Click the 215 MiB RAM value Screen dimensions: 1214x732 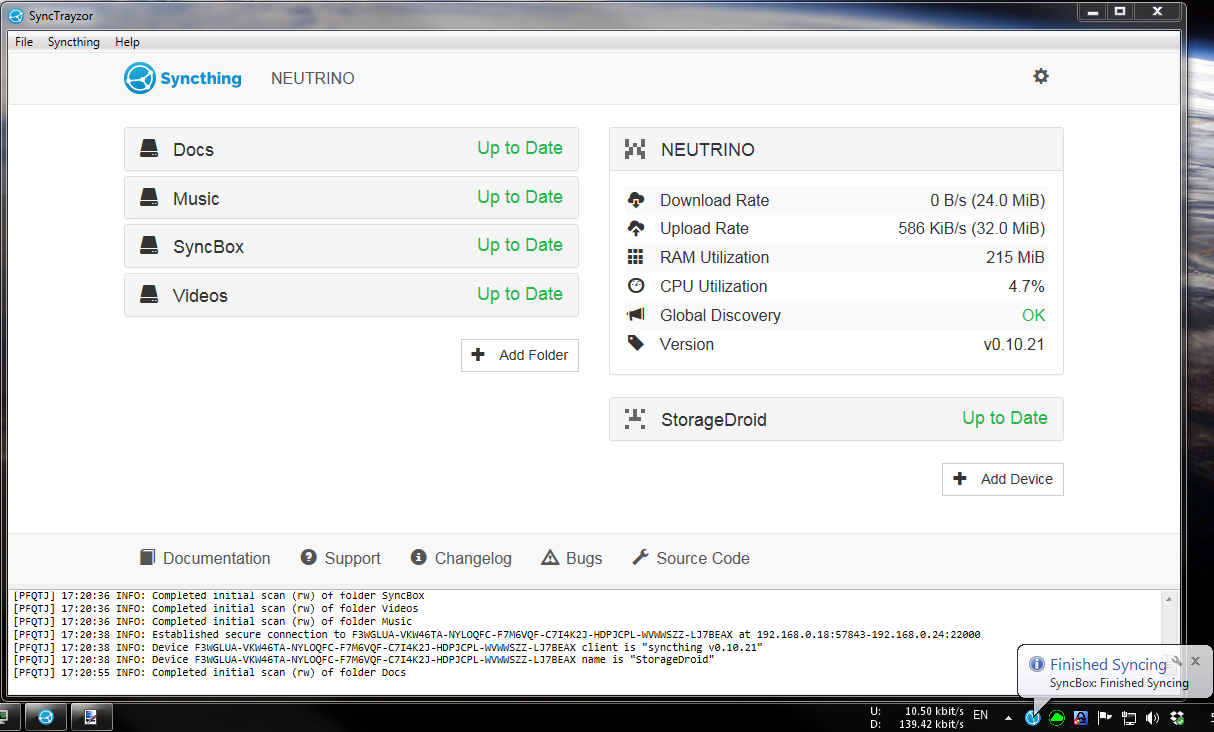point(1015,257)
